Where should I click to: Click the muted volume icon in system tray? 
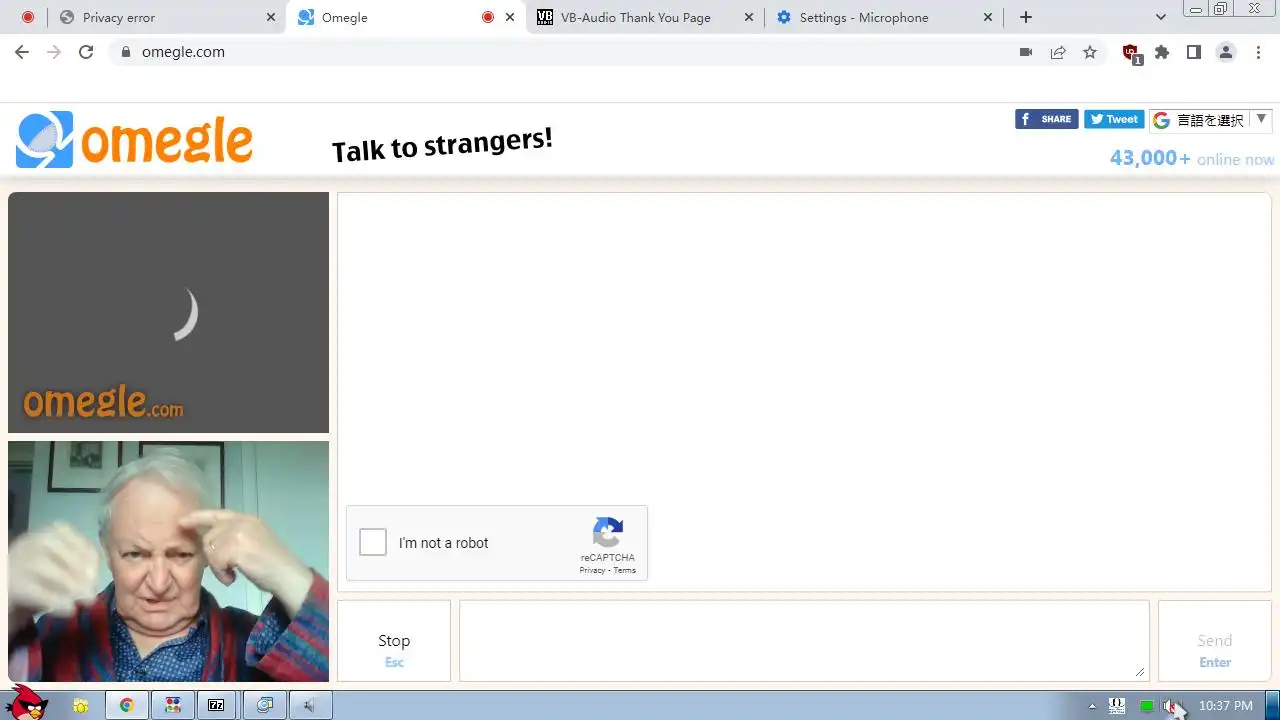click(x=1171, y=706)
